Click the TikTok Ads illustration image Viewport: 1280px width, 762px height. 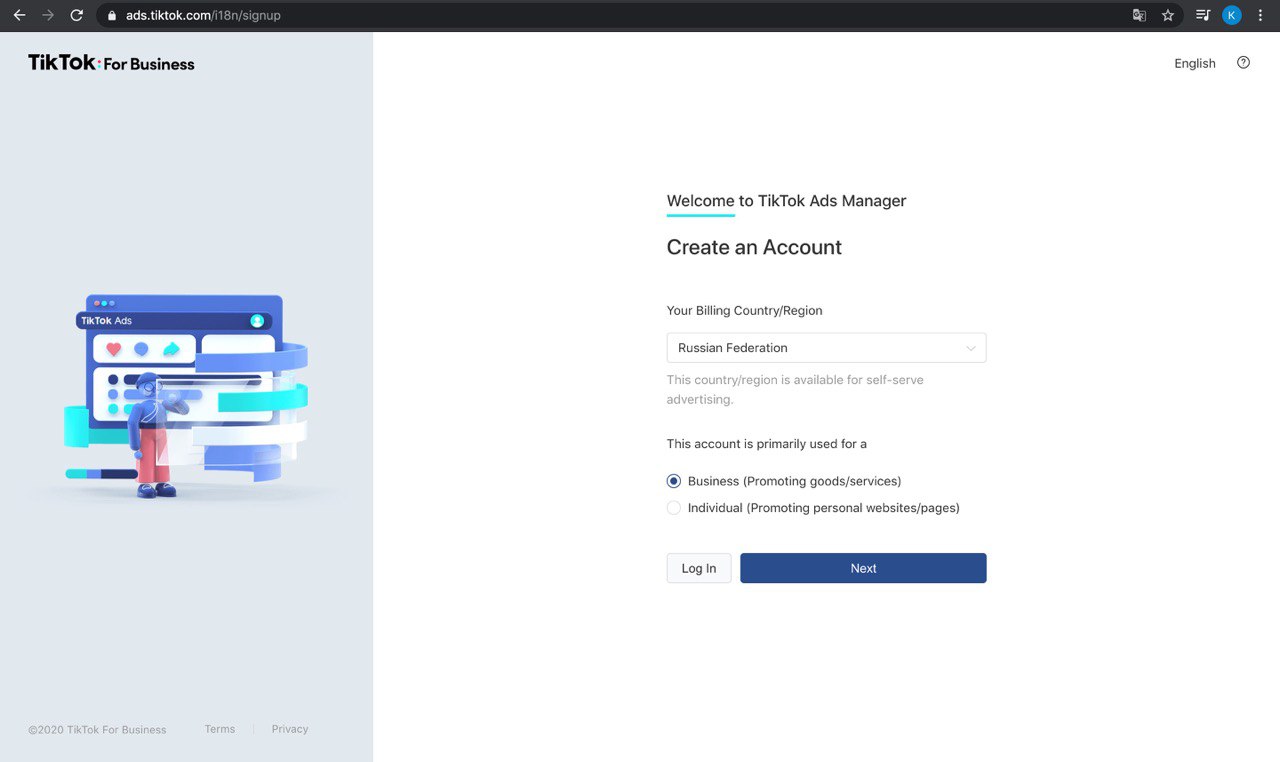click(186, 396)
